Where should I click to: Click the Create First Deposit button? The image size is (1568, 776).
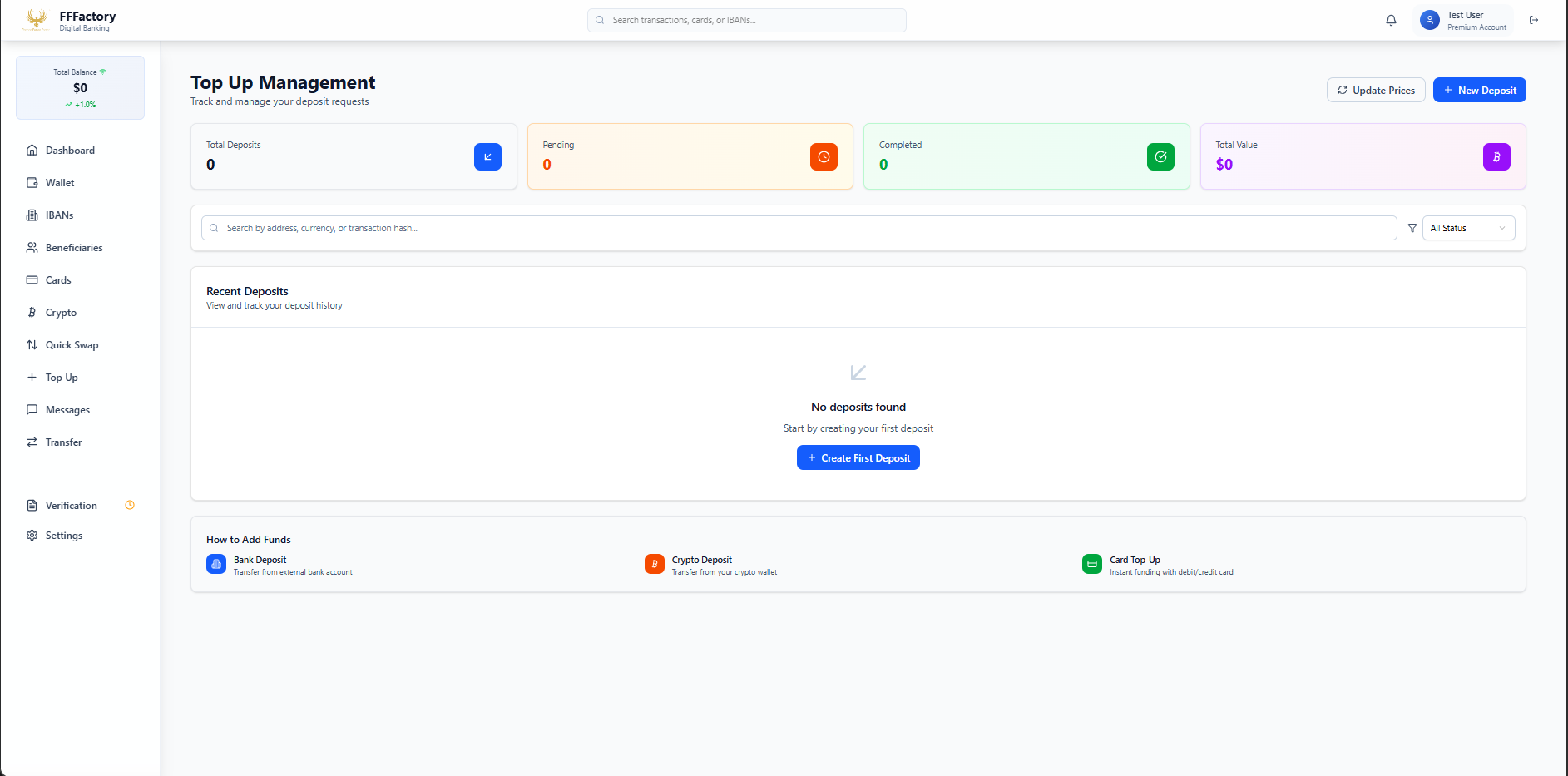[858, 458]
